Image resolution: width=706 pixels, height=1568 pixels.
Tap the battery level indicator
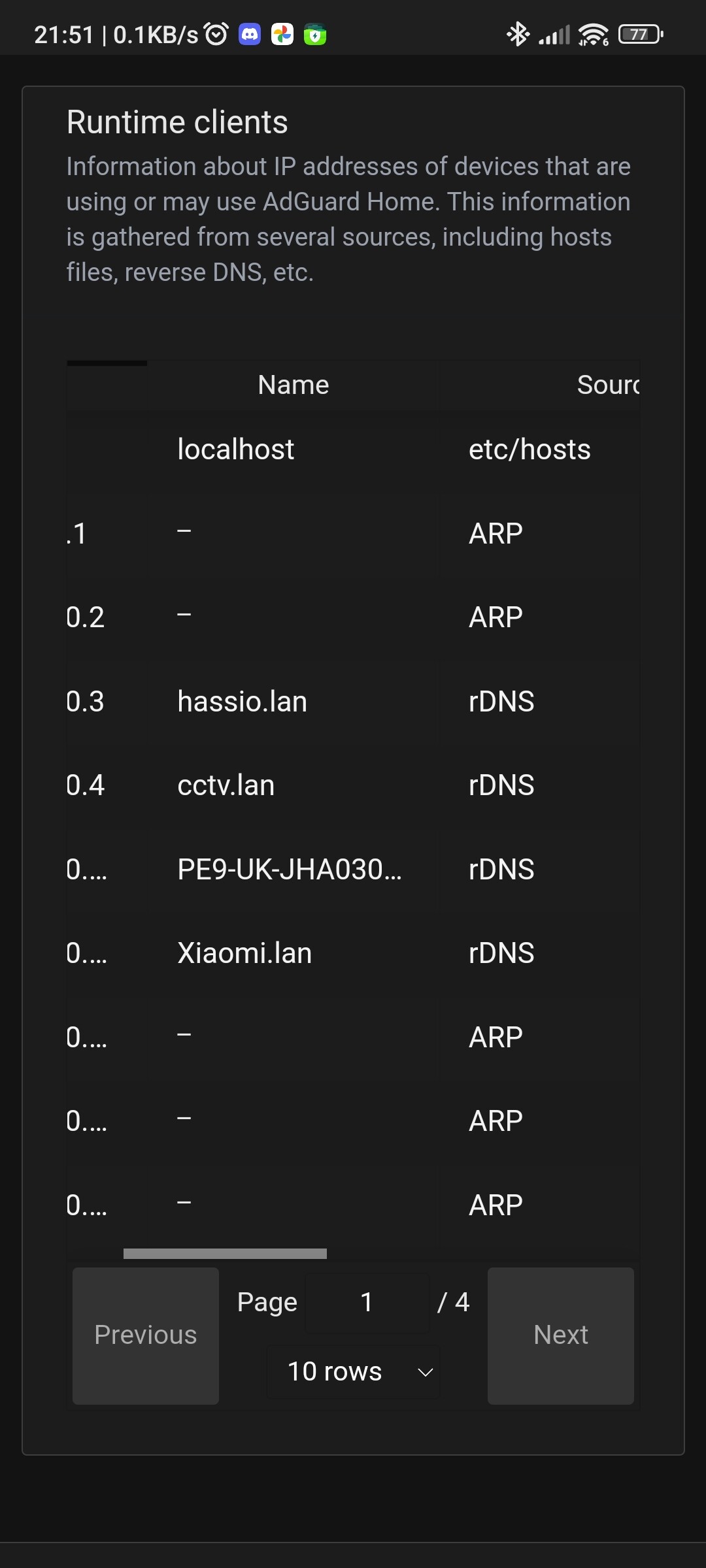641,34
